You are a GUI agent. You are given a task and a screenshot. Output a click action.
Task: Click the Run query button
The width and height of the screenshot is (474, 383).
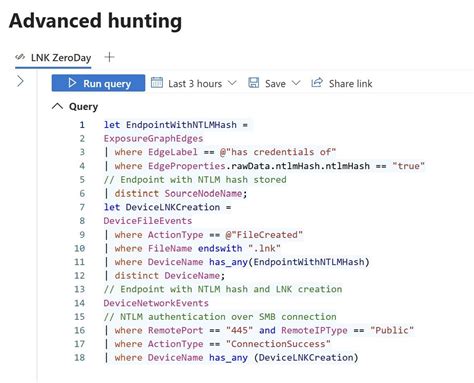coord(98,83)
